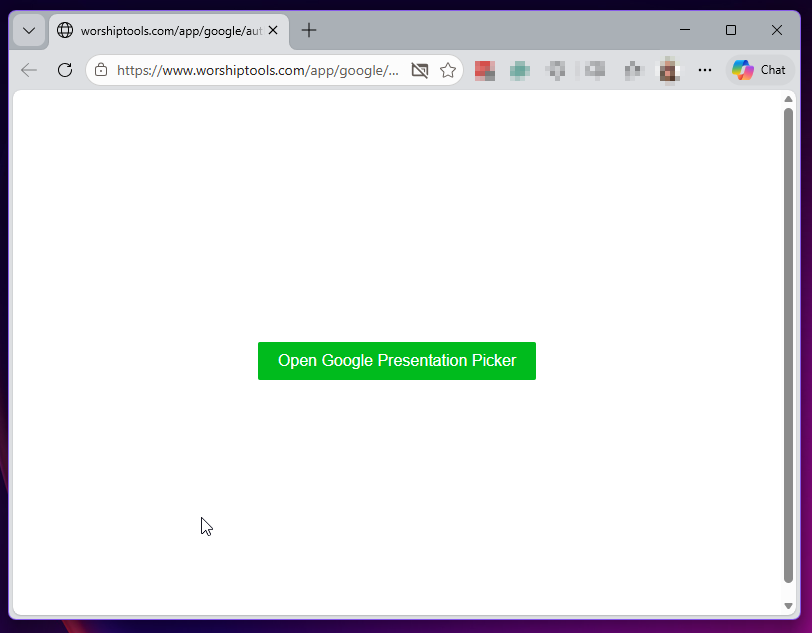This screenshot has width=812, height=633.
Task: Open a new tab with plus icon
Action: click(x=309, y=30)
